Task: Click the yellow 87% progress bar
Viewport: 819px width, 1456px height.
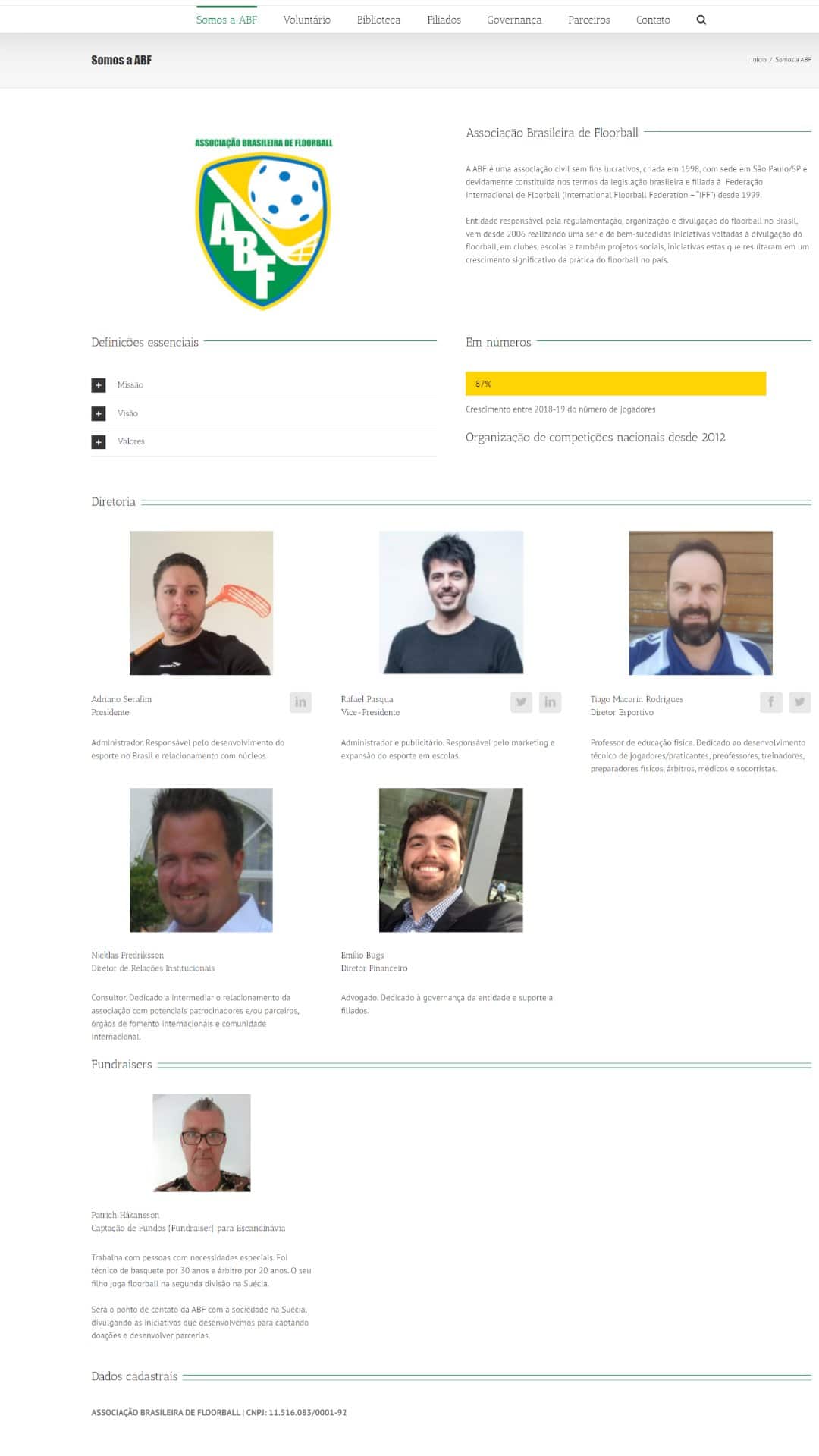Action: (x=616, y=384)
